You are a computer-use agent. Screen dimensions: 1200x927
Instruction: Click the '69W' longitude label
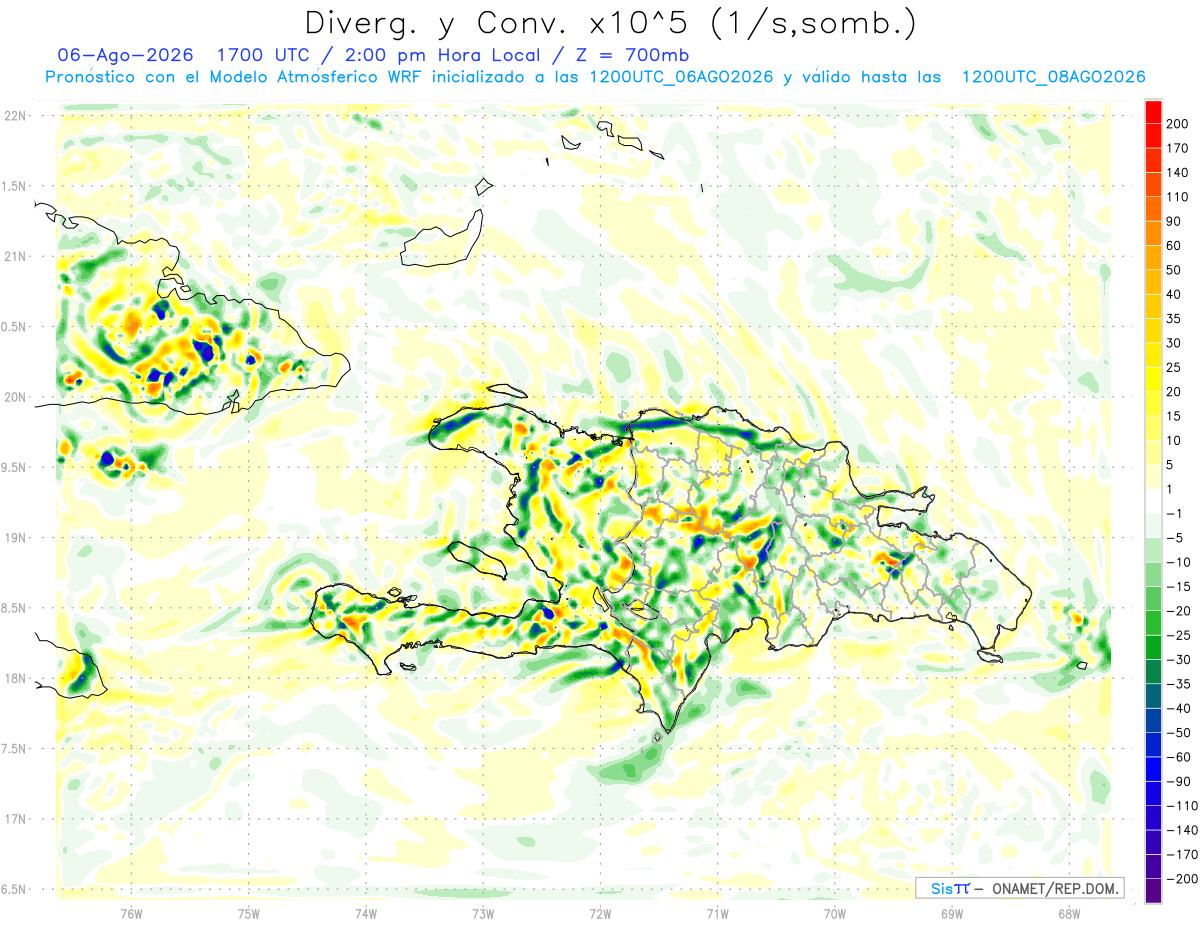(x=952, y=913)
